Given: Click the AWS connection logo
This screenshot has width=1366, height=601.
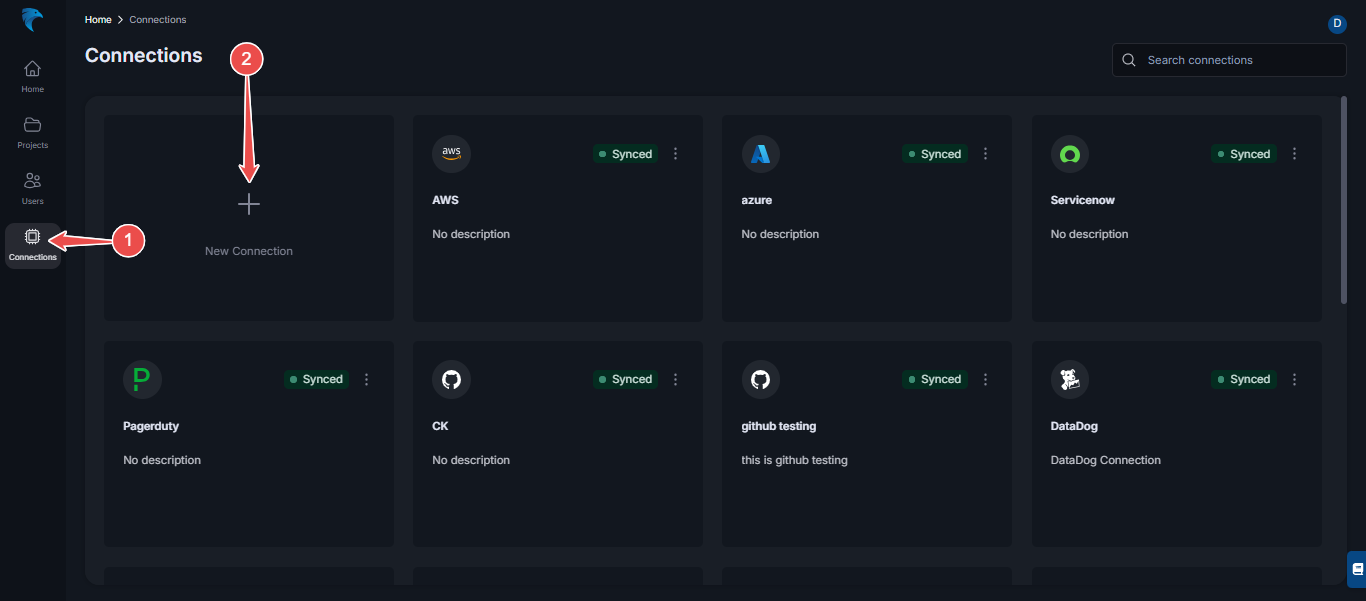Looking at the screenshot, I should pos(451,153).
